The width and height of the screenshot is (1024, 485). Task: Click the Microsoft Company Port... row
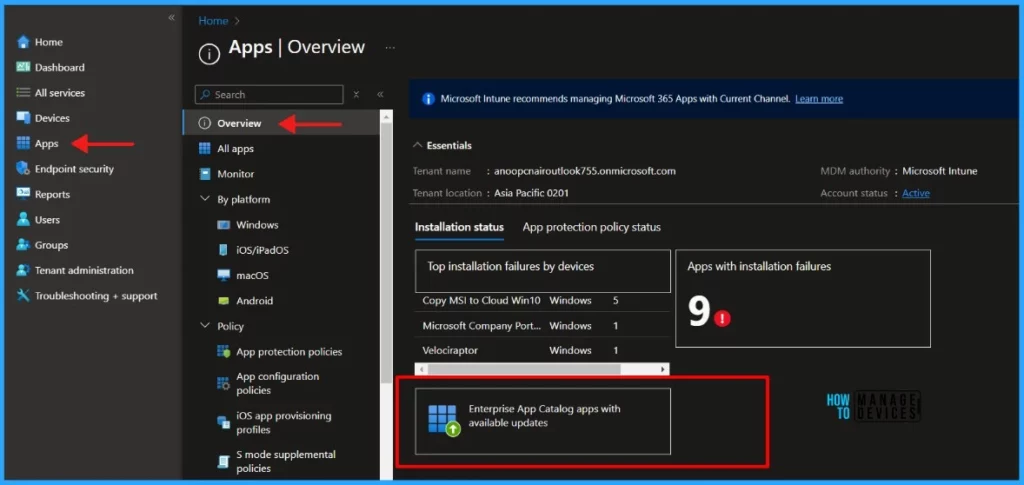pos(543,326)
